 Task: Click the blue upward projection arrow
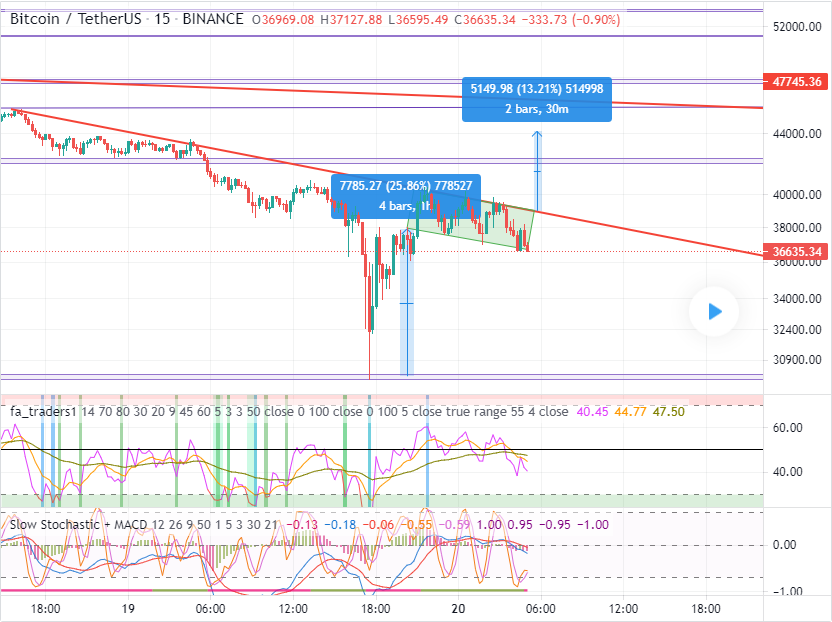pyautogui.click(x=537, y=170)
